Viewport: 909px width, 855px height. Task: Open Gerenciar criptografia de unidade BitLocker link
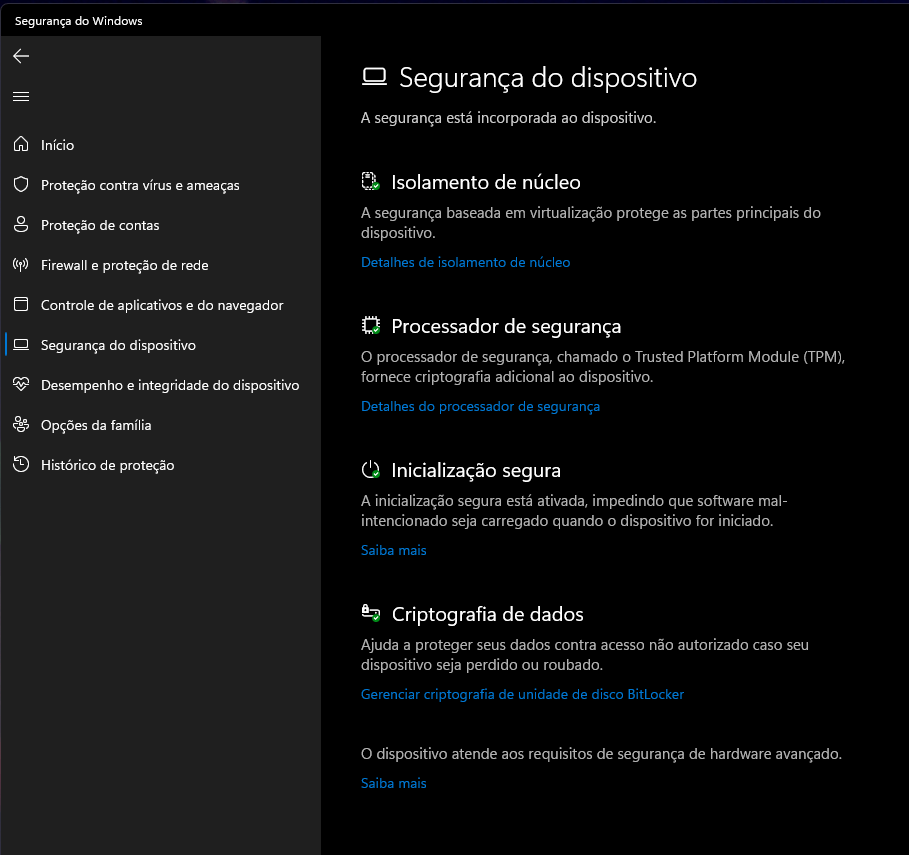tap(522, 694)
